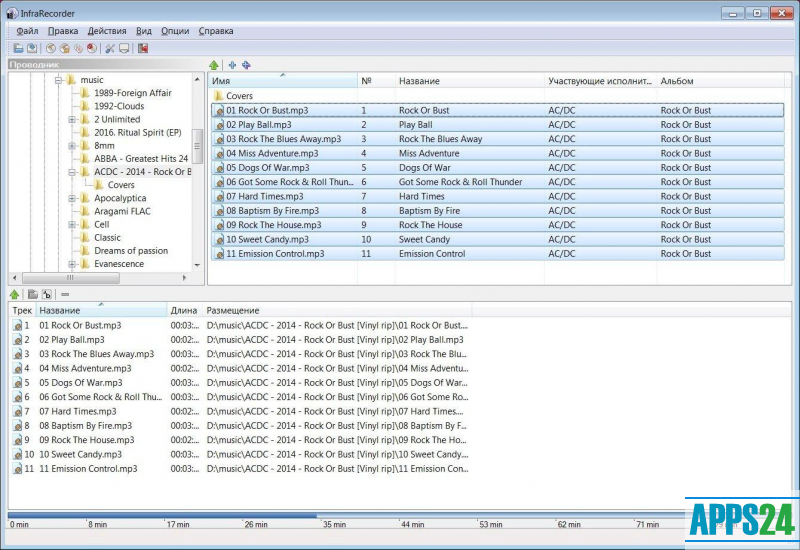Image resolution: width=800 pixels, height=550 pixels.
Task: Select the Dreams of passion folder
Action: 131,251
